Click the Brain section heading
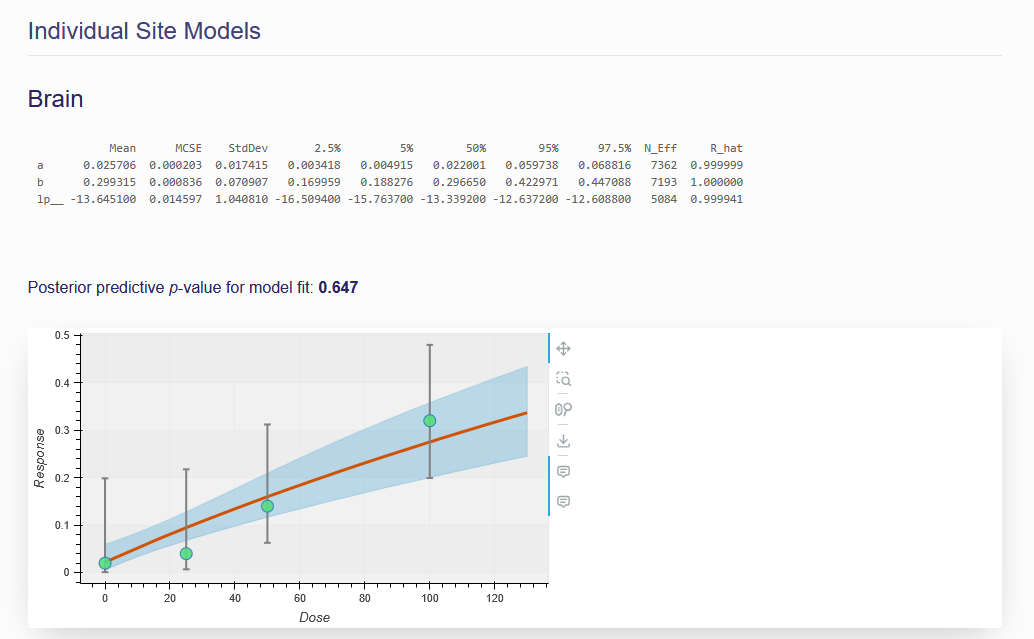This screenshot has width=1034, height=639. click(x=55, y=99)
